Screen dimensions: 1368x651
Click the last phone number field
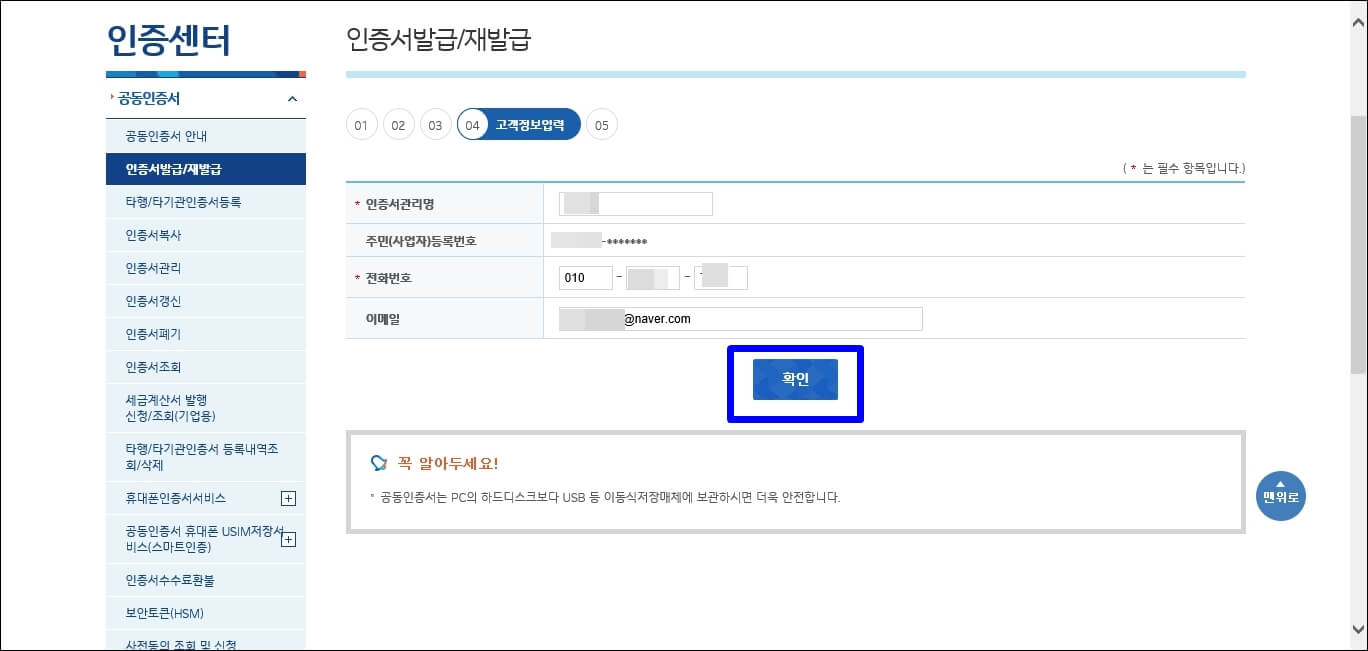[721, 277]
